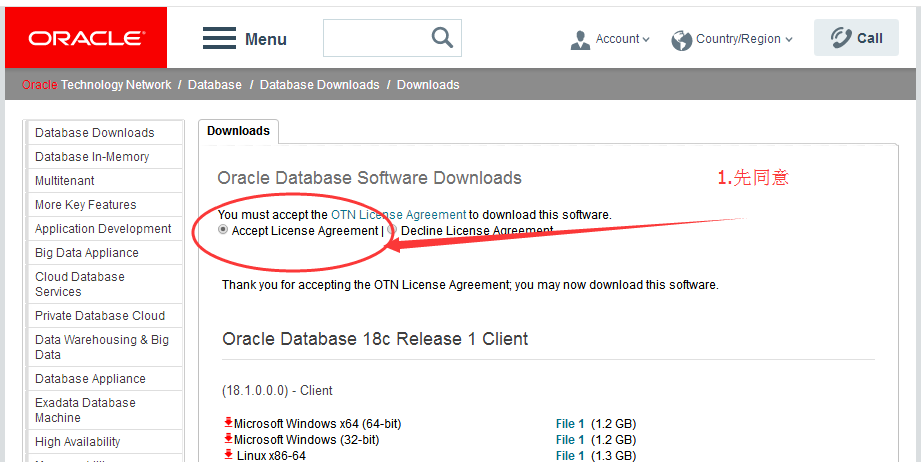This screenshot has height=462, width=921.
Task: Click 'Oracle Database Software Downloads' heading
Action: pos(369,178)
